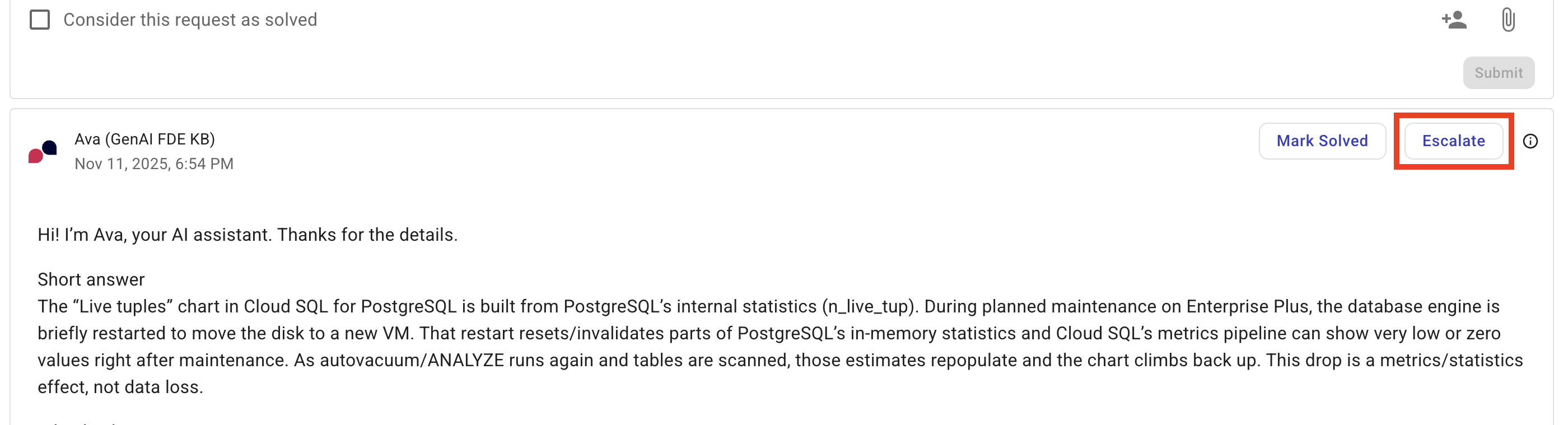The image size is (1568, 425).
Task: Escalate this request via Escalate button
Action: click(x=1453, y=141)
